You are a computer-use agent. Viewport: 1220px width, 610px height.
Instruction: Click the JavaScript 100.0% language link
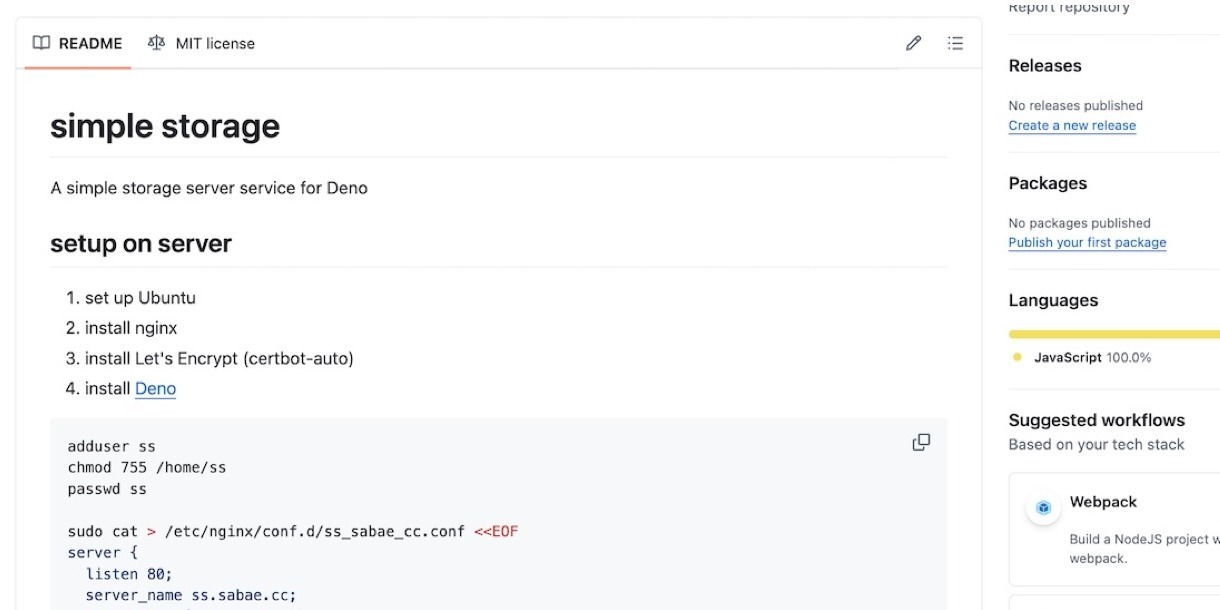(x=1091, y=358)
